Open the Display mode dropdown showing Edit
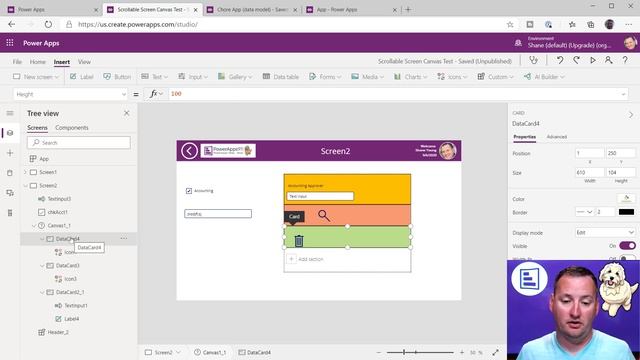The height and width of the screenshot is (360, 640). tap(605, 232)
